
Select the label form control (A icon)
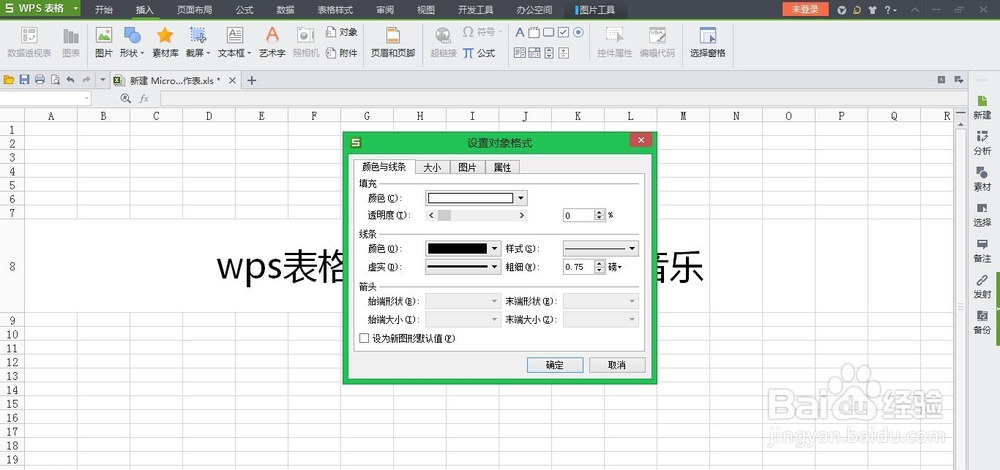click(519, 33)
